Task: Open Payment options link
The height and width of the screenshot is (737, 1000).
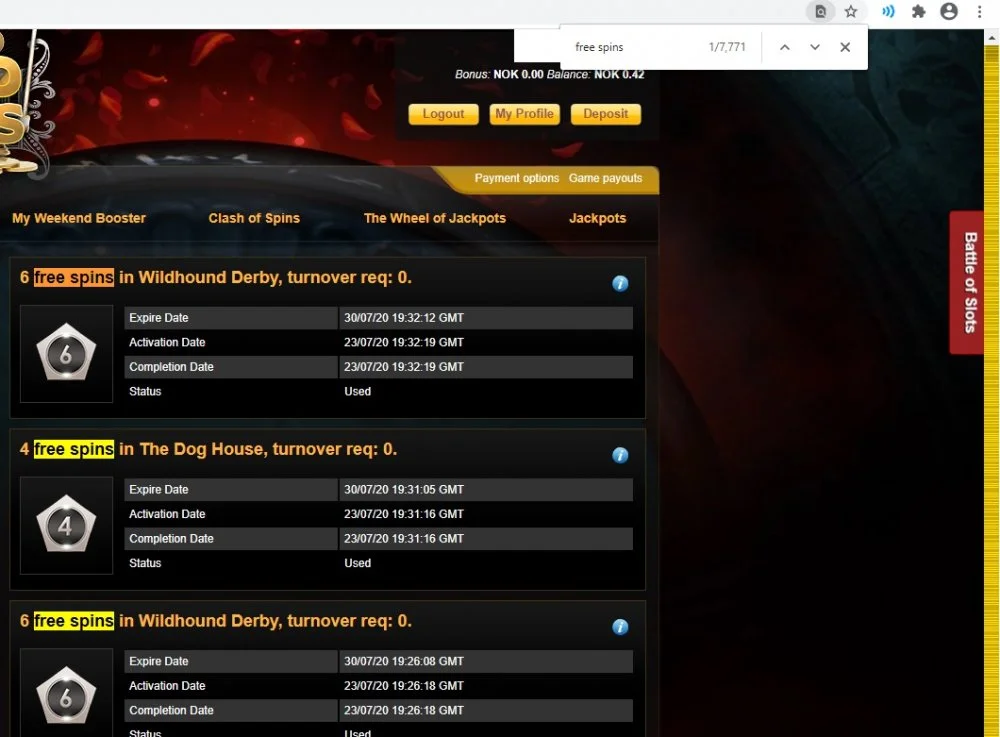Action: pyautogui.click(x=517, y=179)
